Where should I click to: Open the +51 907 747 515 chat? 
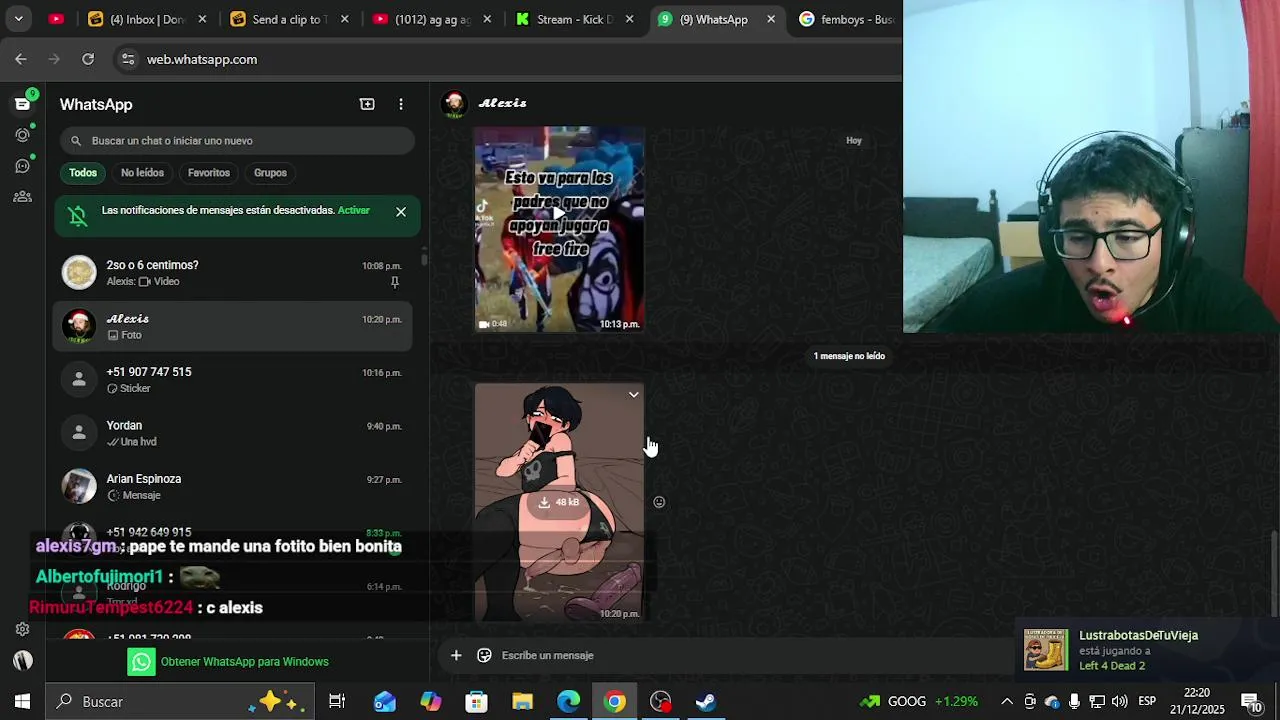233,379
